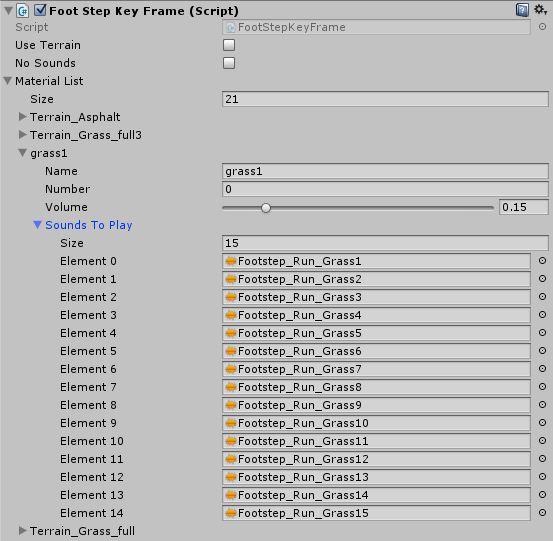Select the Footstep_Run_Grass11 clip field
The width and height of the screenshot is (553, 541).
point(376,441)
